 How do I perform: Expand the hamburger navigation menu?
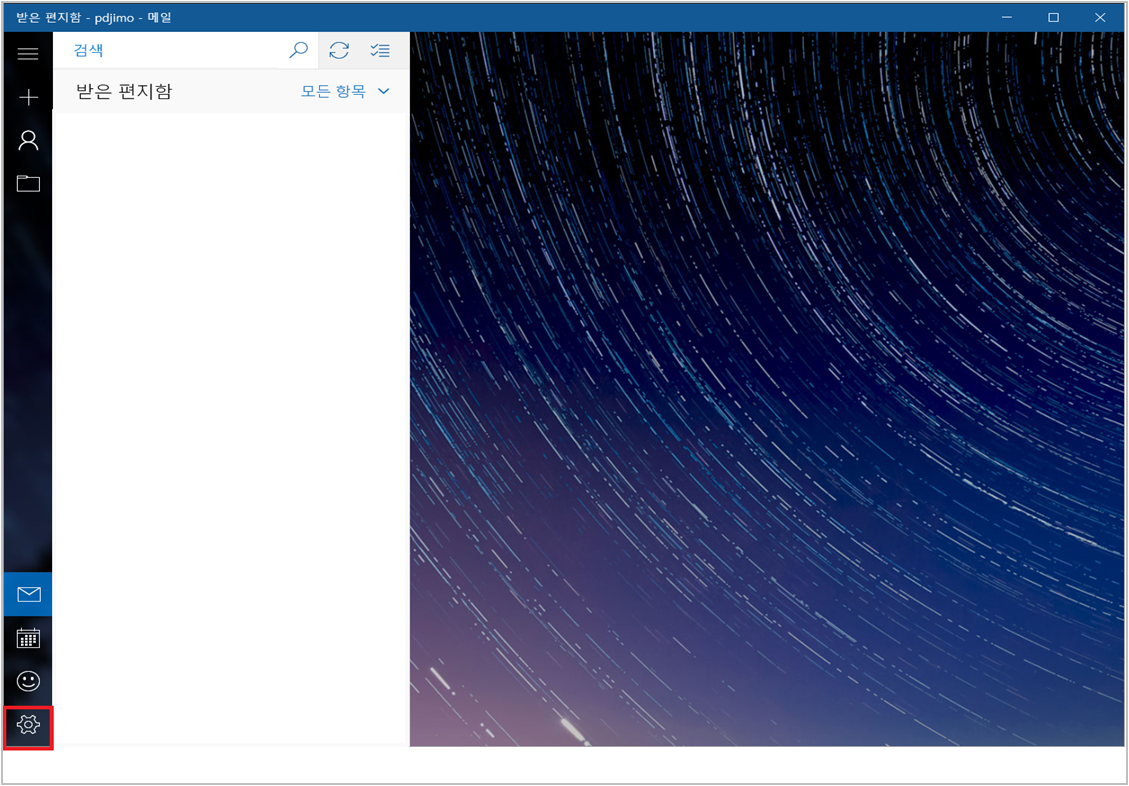[28, 53]
